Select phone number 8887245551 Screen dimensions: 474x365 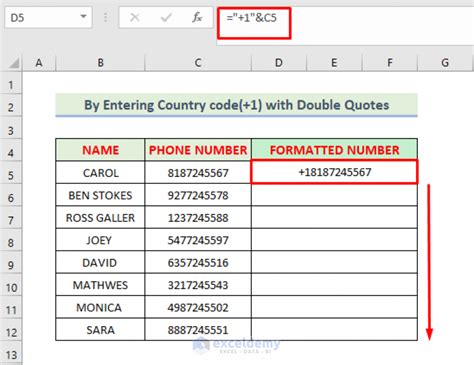pyautogui.click(x=198, y=329)
